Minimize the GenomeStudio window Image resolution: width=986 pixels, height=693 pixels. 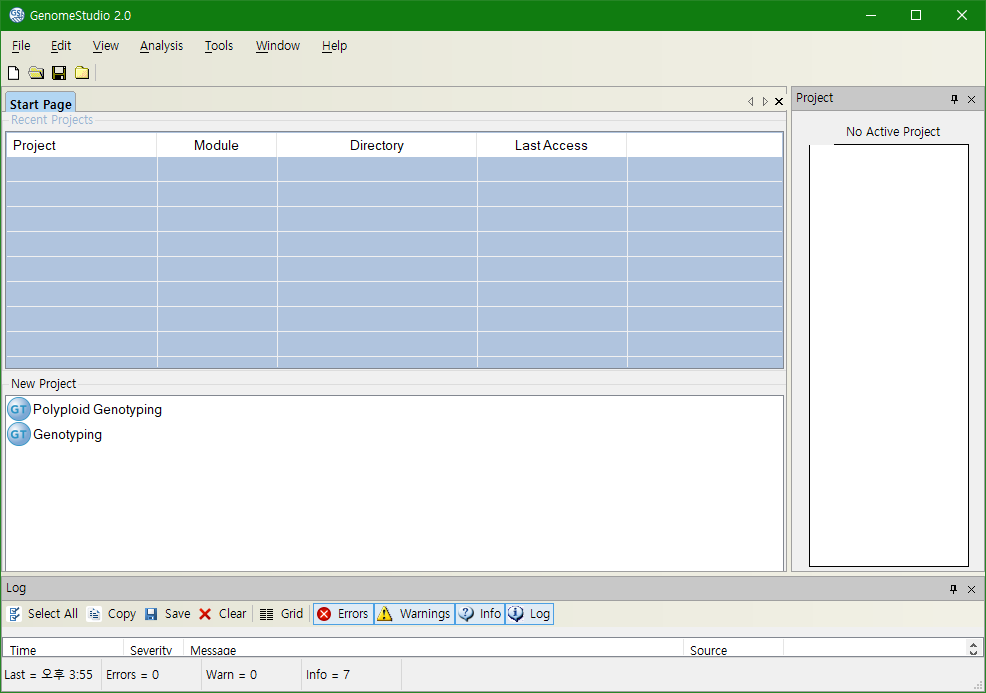(870, 15)
